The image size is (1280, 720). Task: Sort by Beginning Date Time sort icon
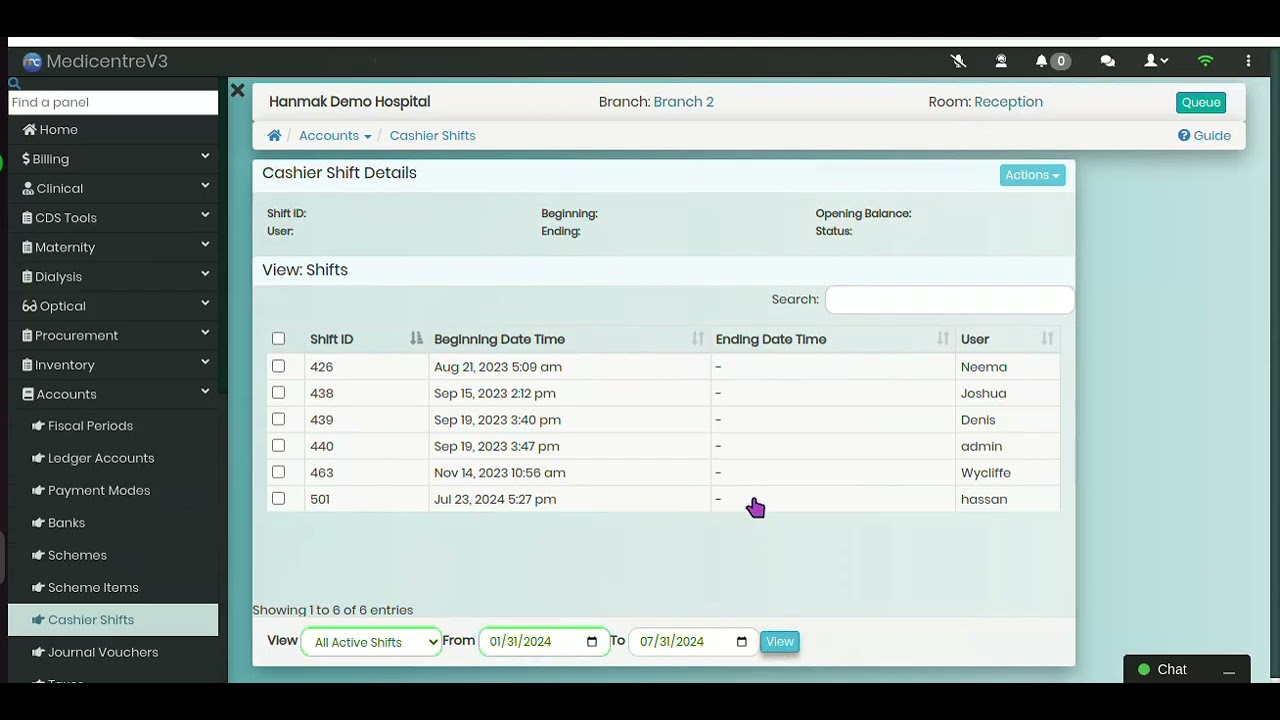pos(698,339)
